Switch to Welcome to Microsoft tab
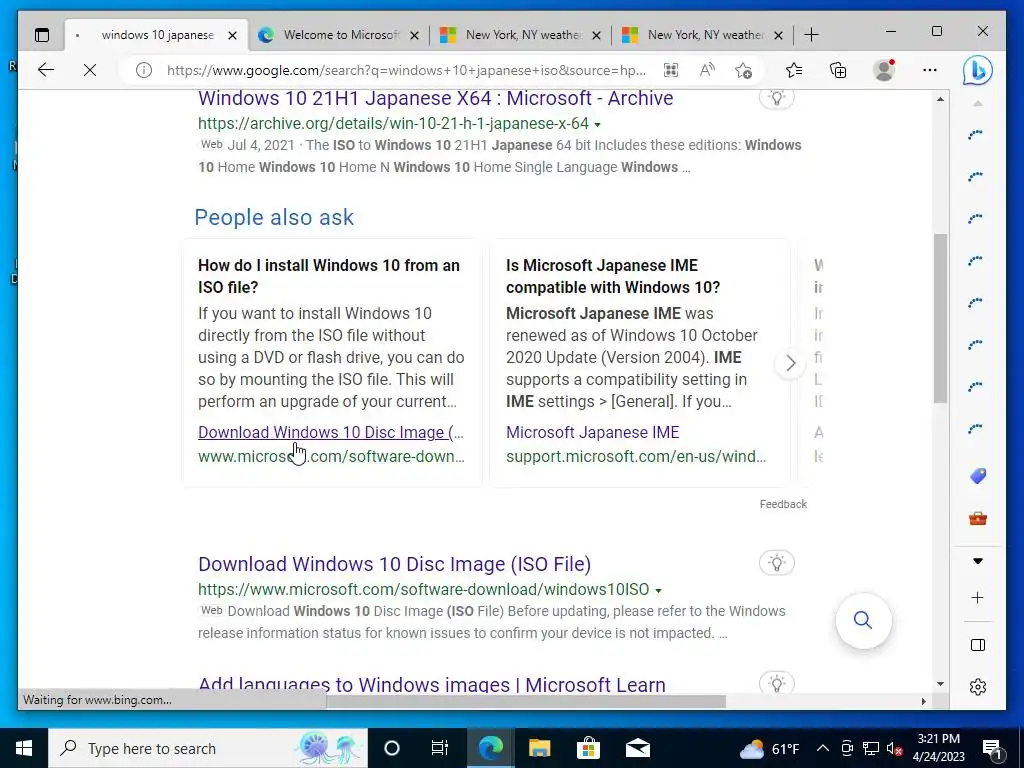This screenshot has width=1024, height=768. click(x=340, y=35)
